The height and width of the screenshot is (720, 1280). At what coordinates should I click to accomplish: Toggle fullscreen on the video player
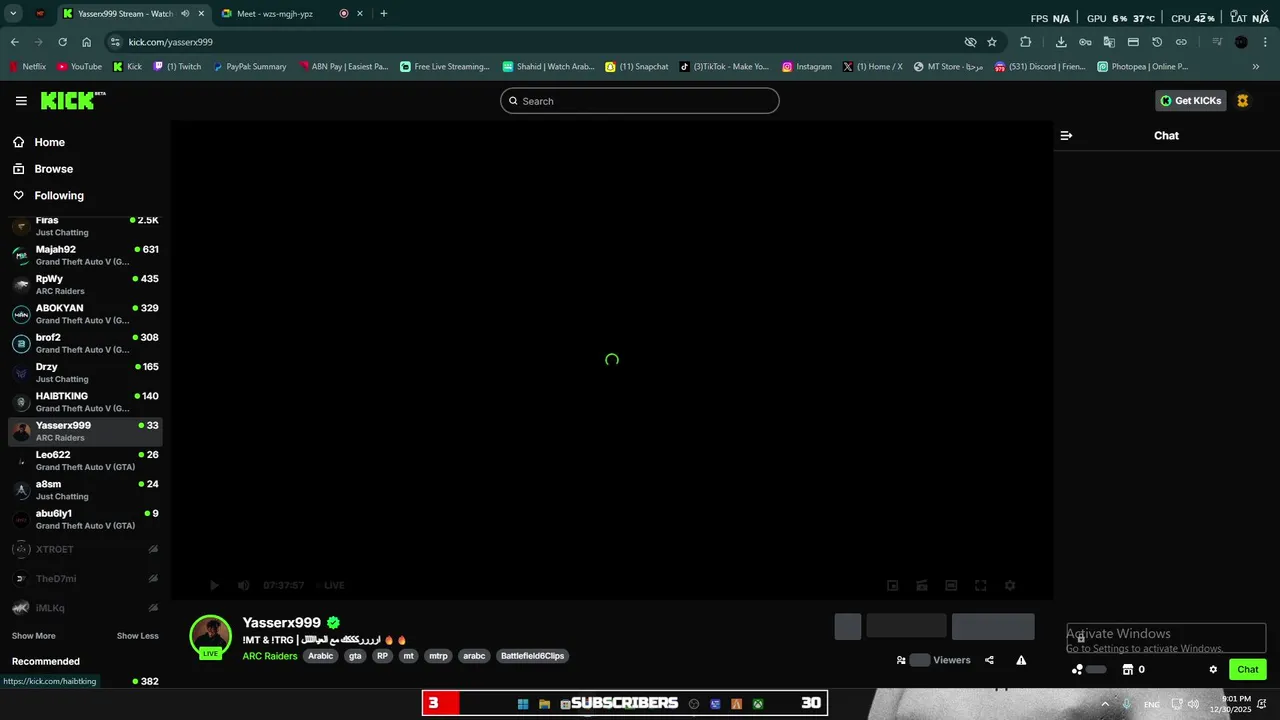pyautogui.click(x=981, y=585)
